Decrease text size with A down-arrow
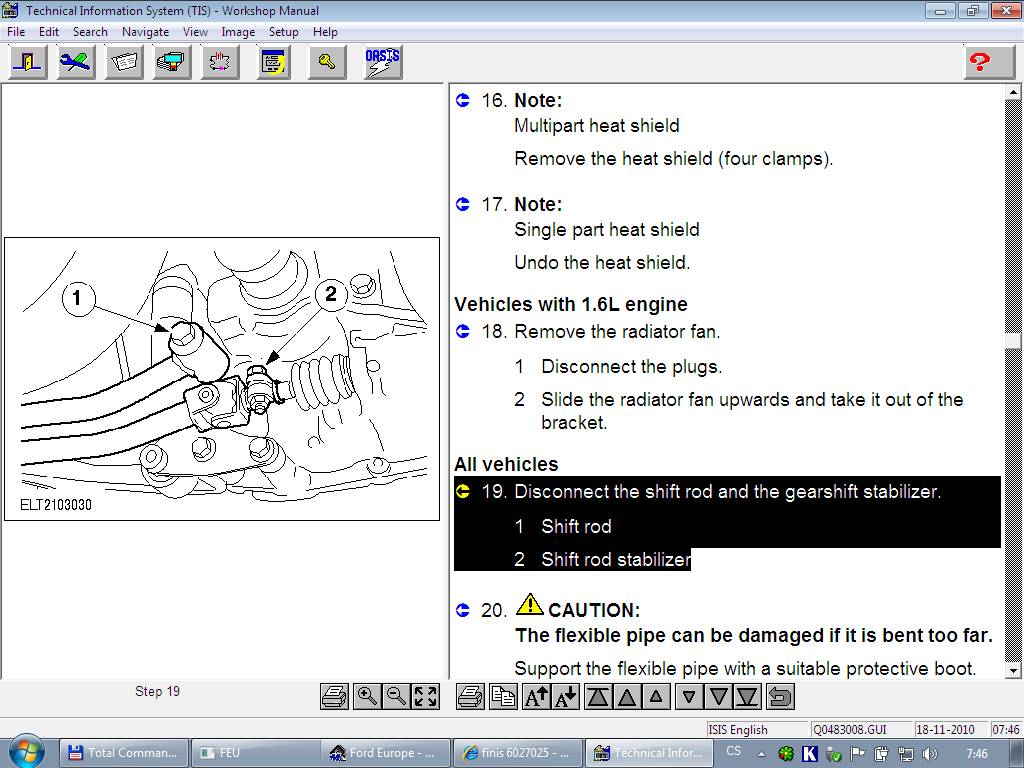1024x768 pixels. (x=566, y=696)
